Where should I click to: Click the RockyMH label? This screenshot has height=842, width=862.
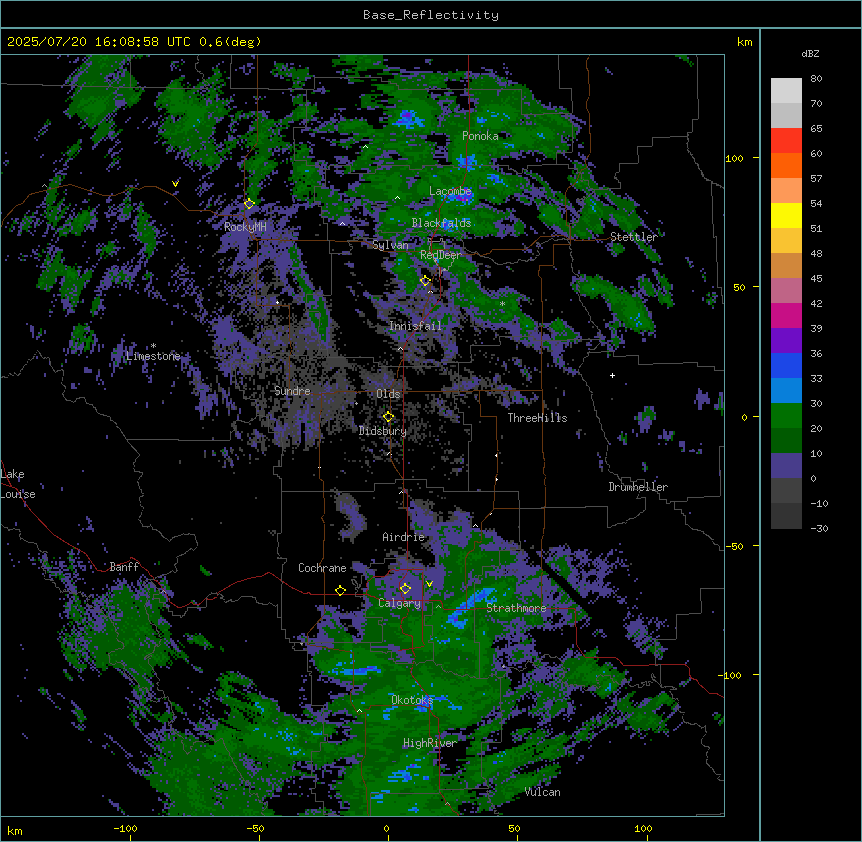click(x=245, y=227)
